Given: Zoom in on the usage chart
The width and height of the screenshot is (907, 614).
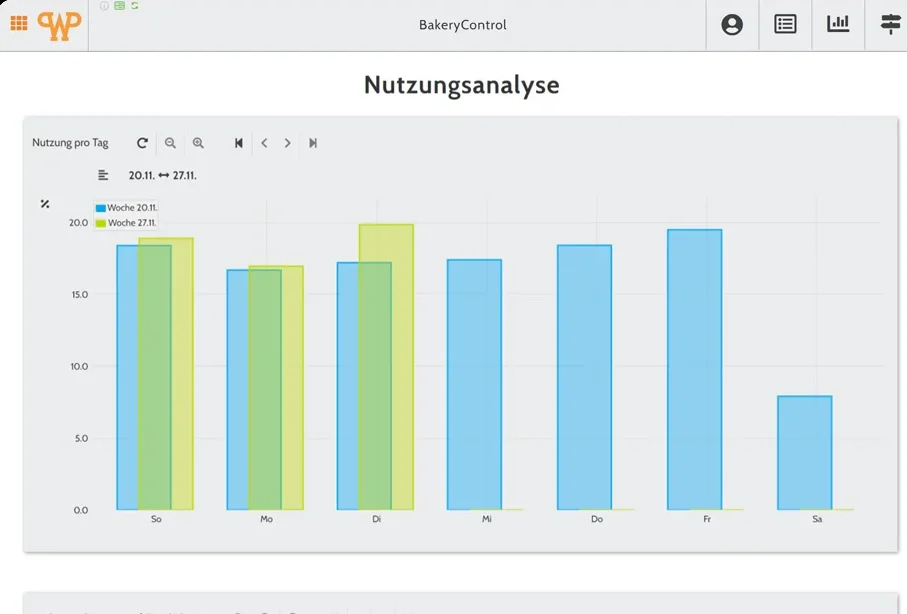Looking at the screenshot, I should (198, 143).
